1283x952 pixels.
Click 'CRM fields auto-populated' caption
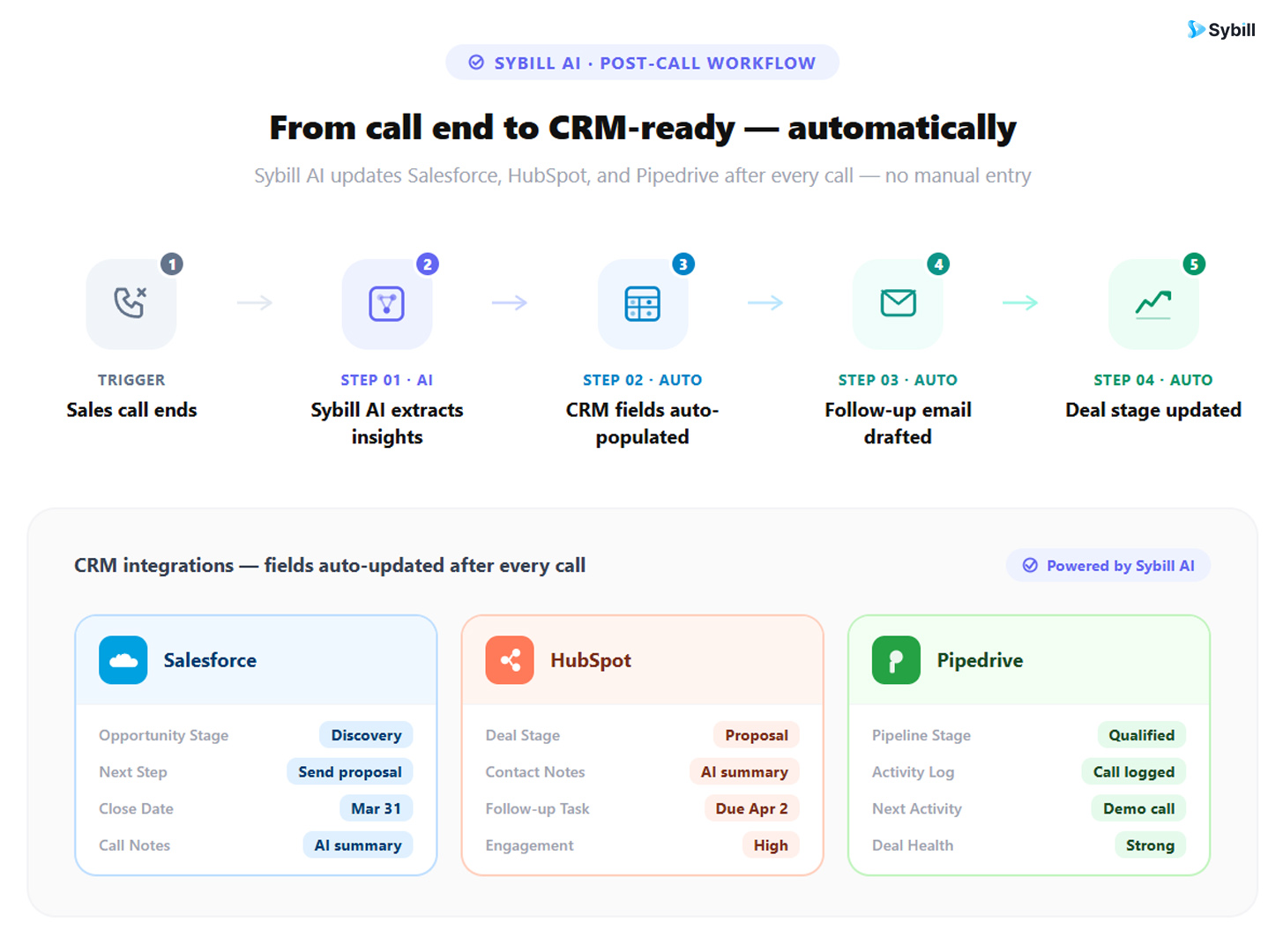(642, 423)
